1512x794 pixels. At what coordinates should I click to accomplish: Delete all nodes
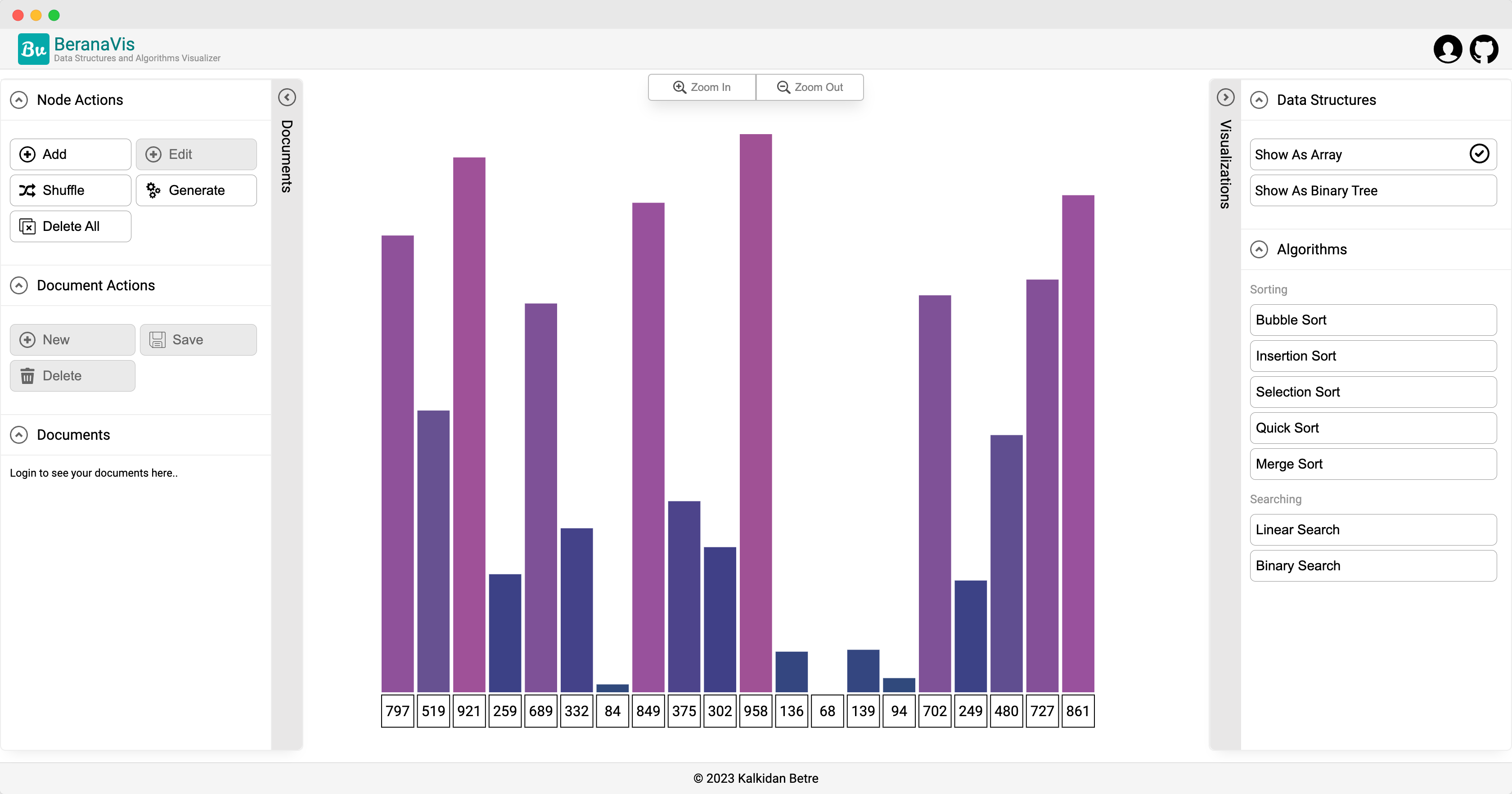tap(71, 226)
